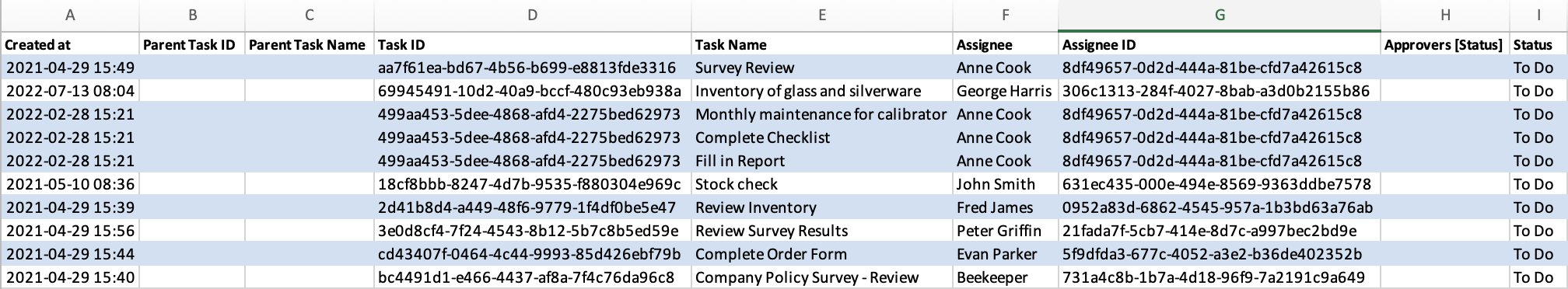The width and height of the screenshot is (1568, 289).
Task: Click 'Company Policy Survey - Review' cell
Action: (x=822, y=277)
